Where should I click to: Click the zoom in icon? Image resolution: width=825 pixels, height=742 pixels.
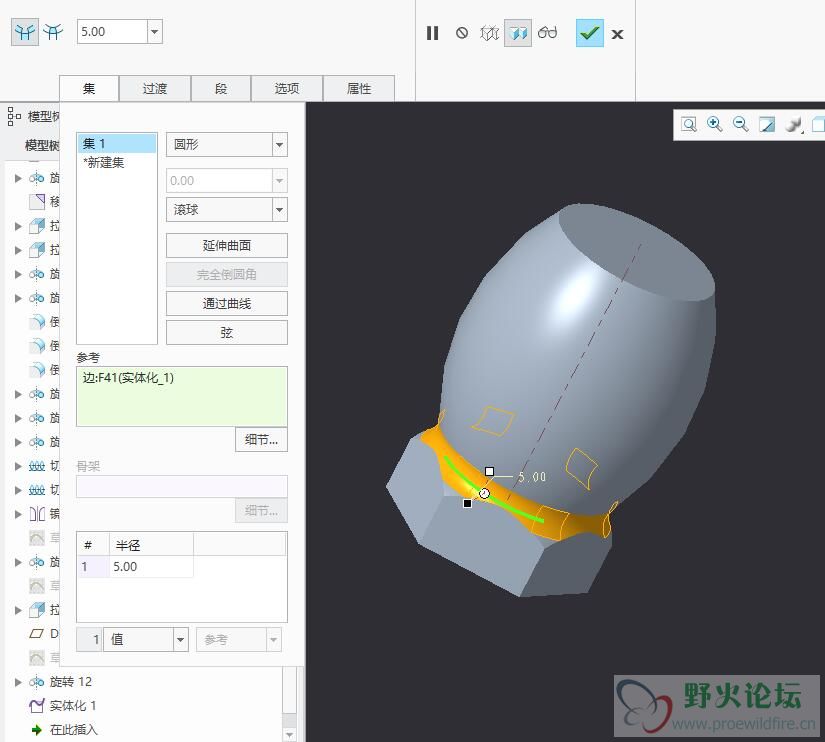(x=715, y=125)
